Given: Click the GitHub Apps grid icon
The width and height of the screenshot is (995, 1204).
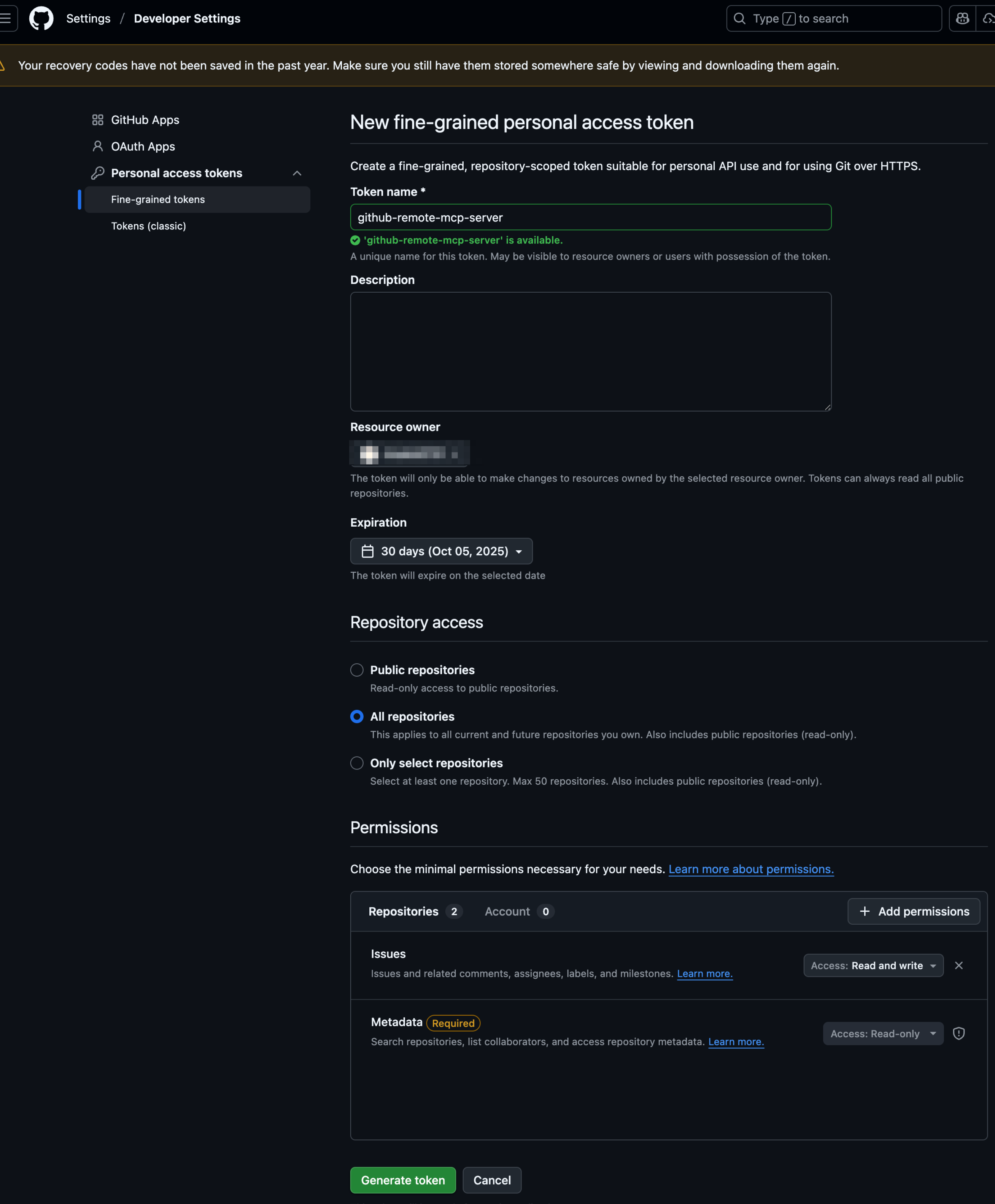Looking at the screenshot, I should pyautogui.click(x=97, y=120).
